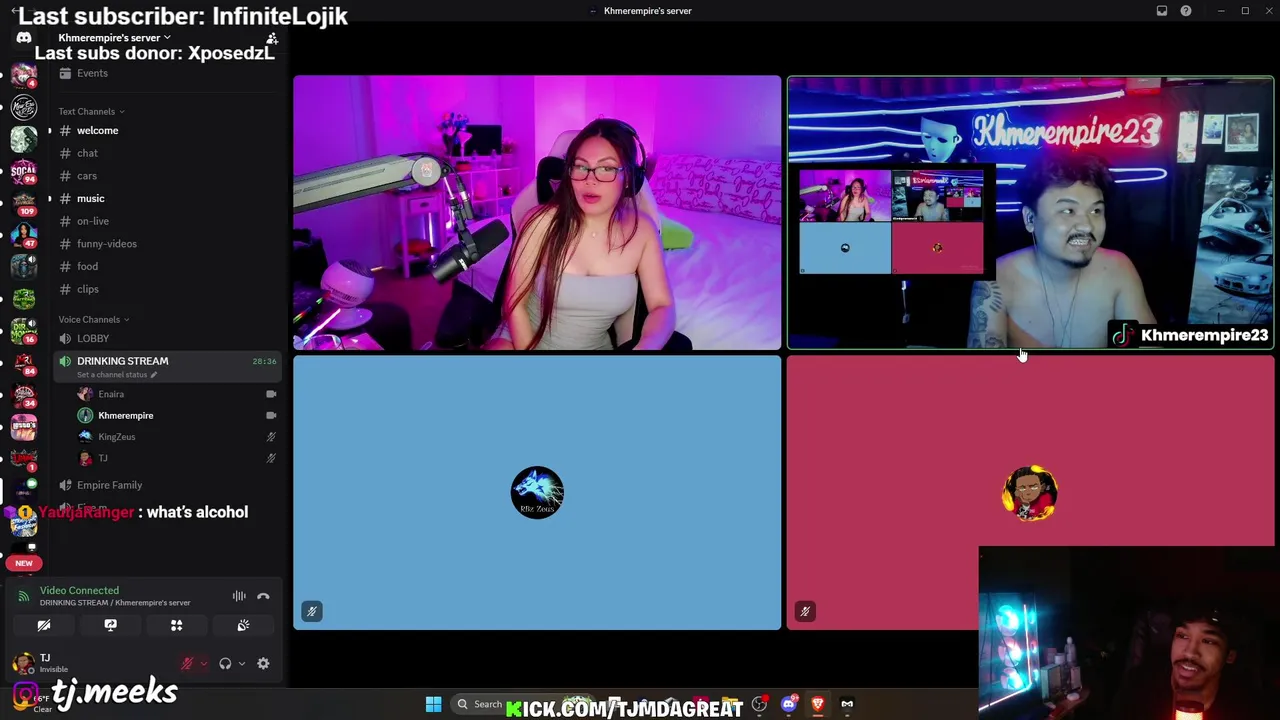Open user settings gear
The width and height of the screenshot is (1280, 720).
point(263,663)
